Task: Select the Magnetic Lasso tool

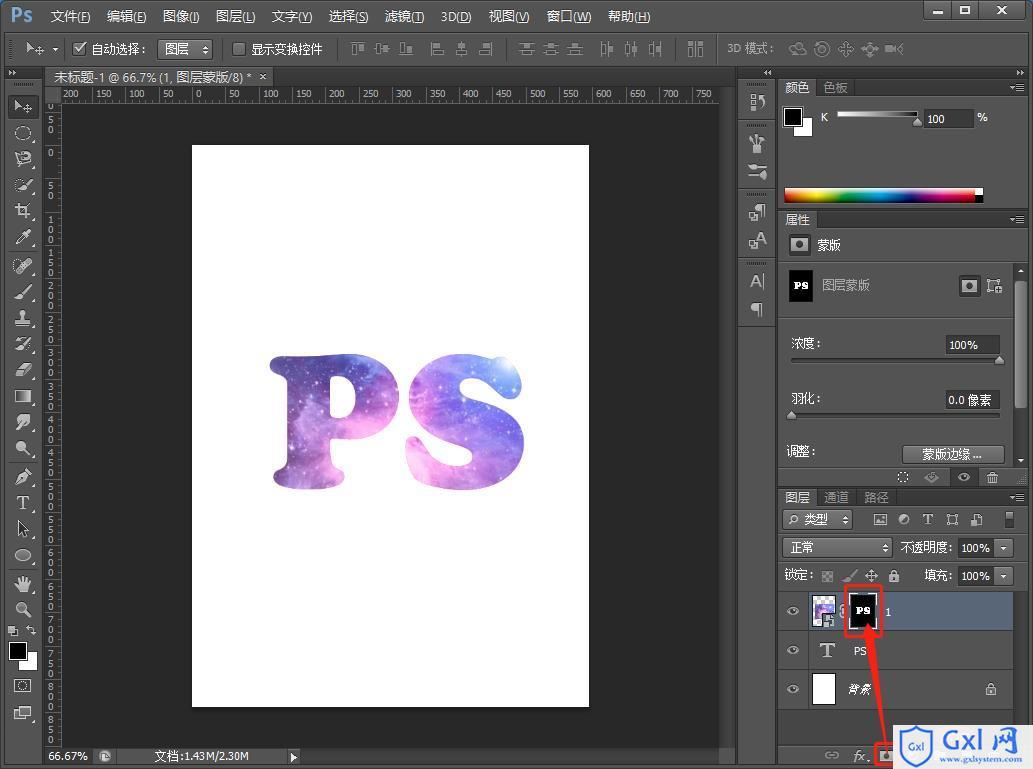Action: 22,159
